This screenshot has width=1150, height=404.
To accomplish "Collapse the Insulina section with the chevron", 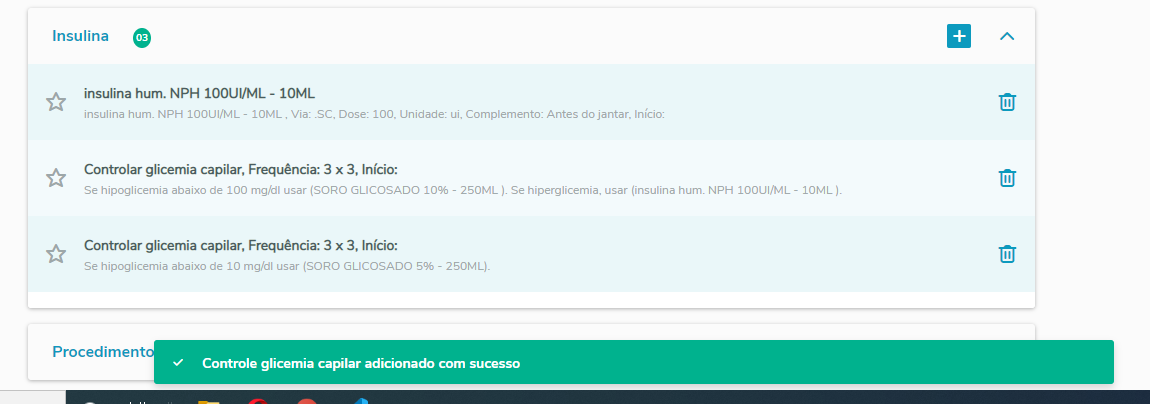I will pos(1007,36).
